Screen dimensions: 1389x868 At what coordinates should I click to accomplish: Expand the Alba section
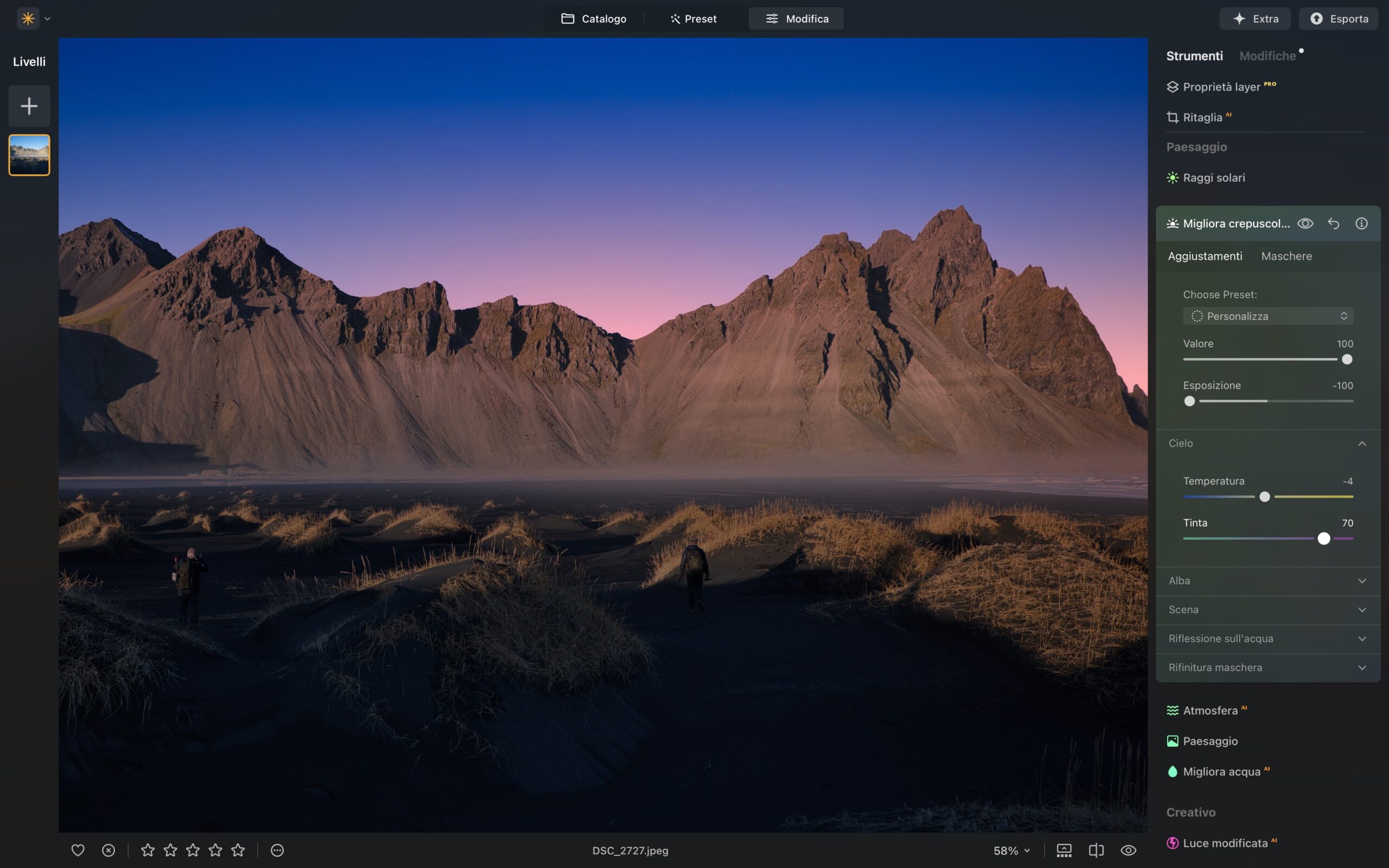1362,580
